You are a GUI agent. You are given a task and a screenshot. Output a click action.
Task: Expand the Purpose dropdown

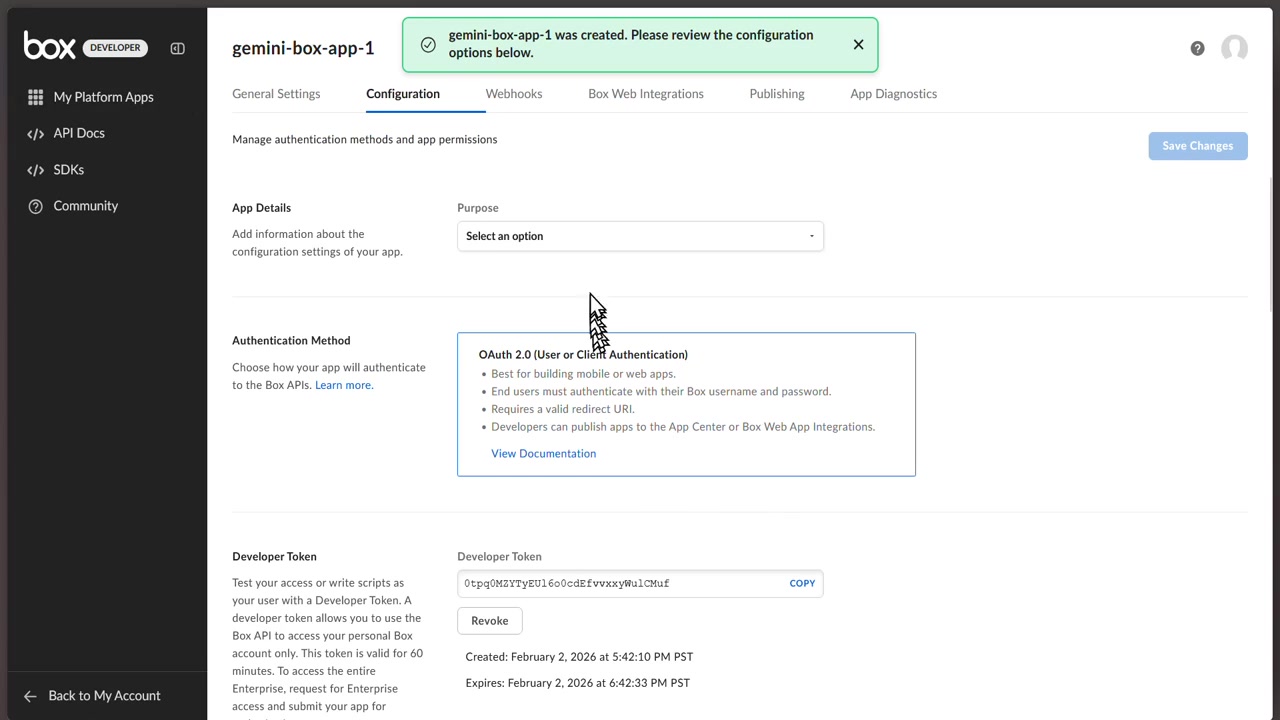click(x=640, y=236)
